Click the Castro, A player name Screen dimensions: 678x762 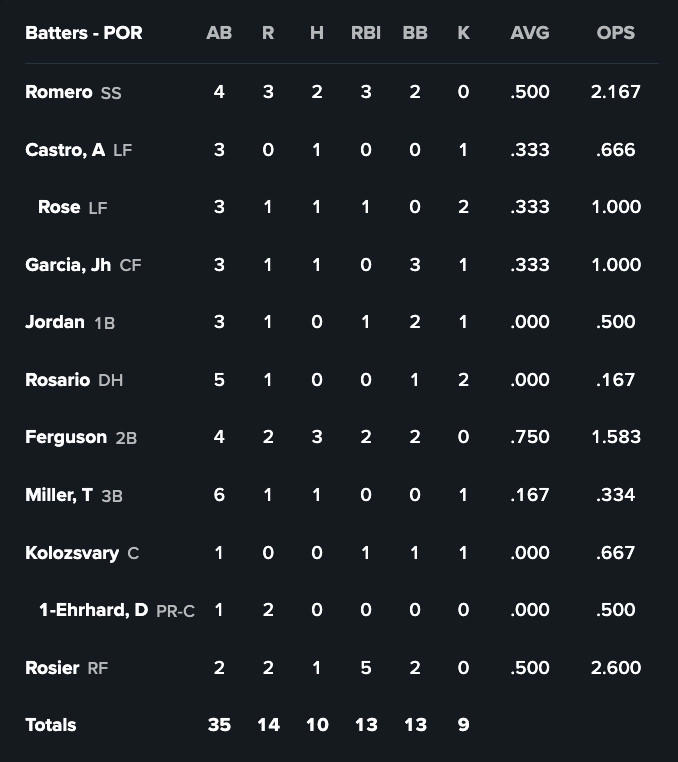point(65,150)
